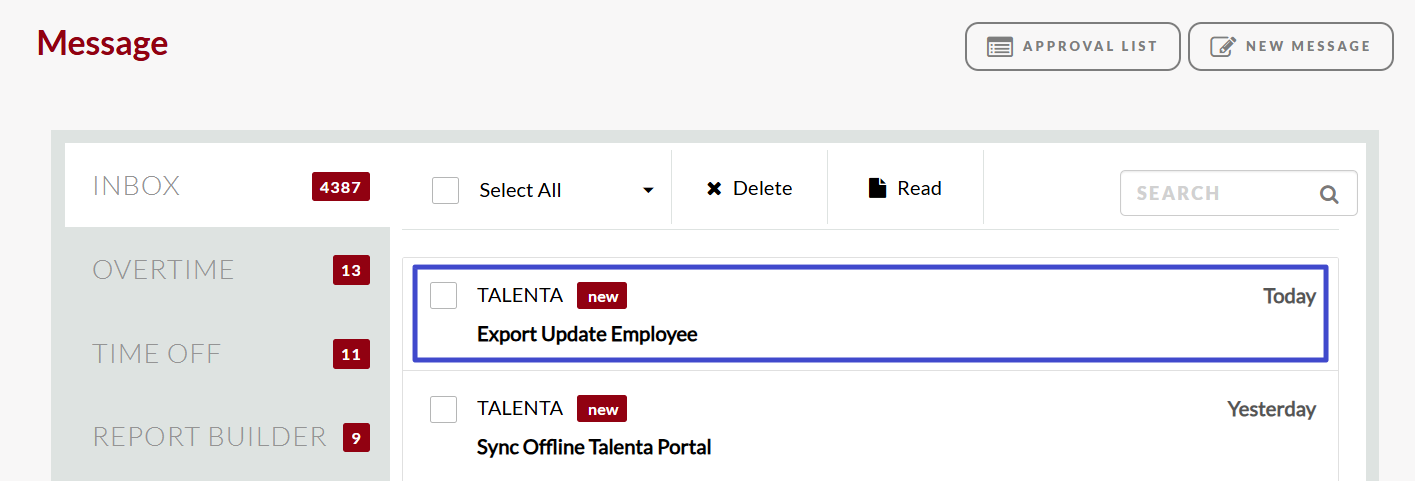Switch to the Time Off tab

[156, 354]
